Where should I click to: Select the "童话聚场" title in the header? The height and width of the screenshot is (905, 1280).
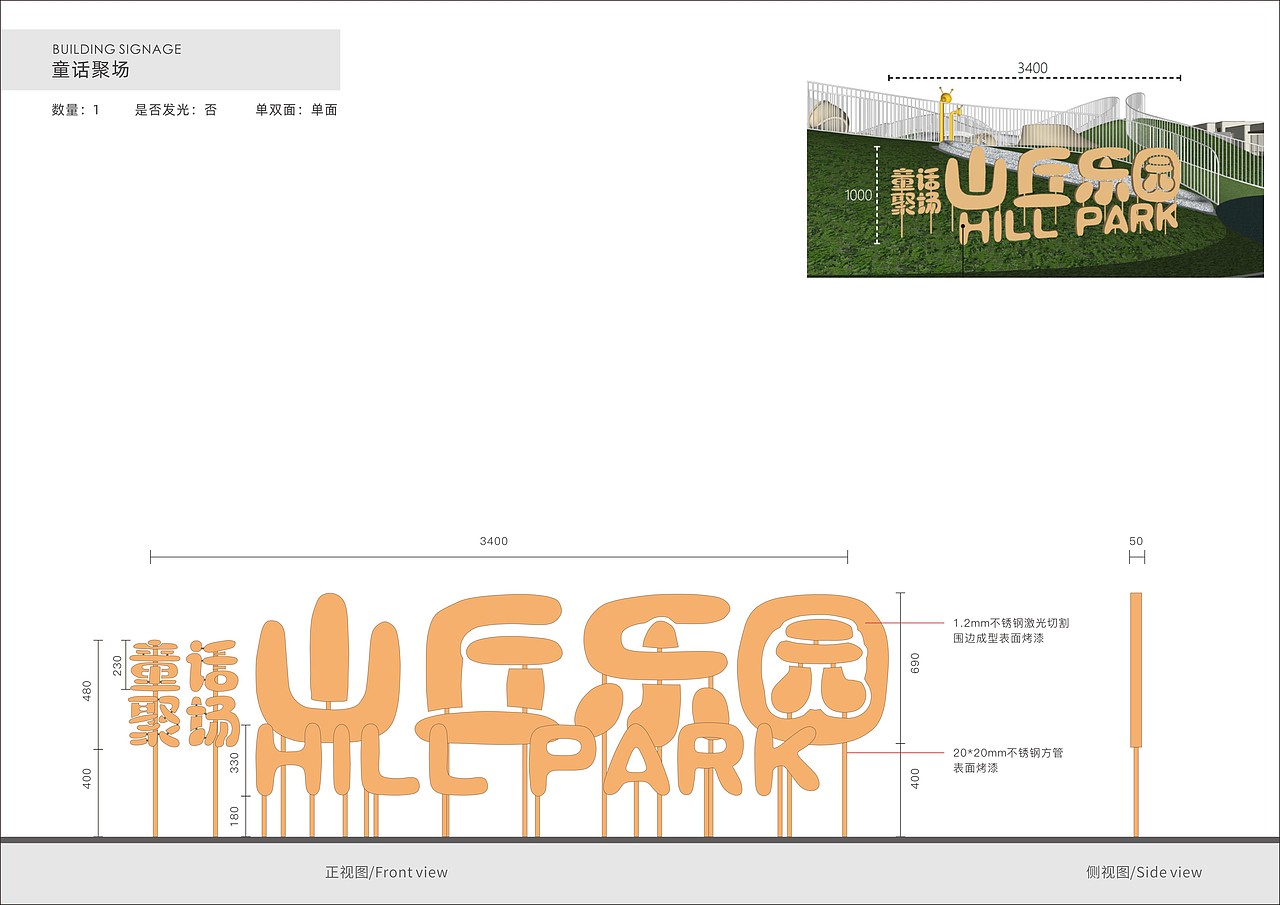[x=90, y=70]
